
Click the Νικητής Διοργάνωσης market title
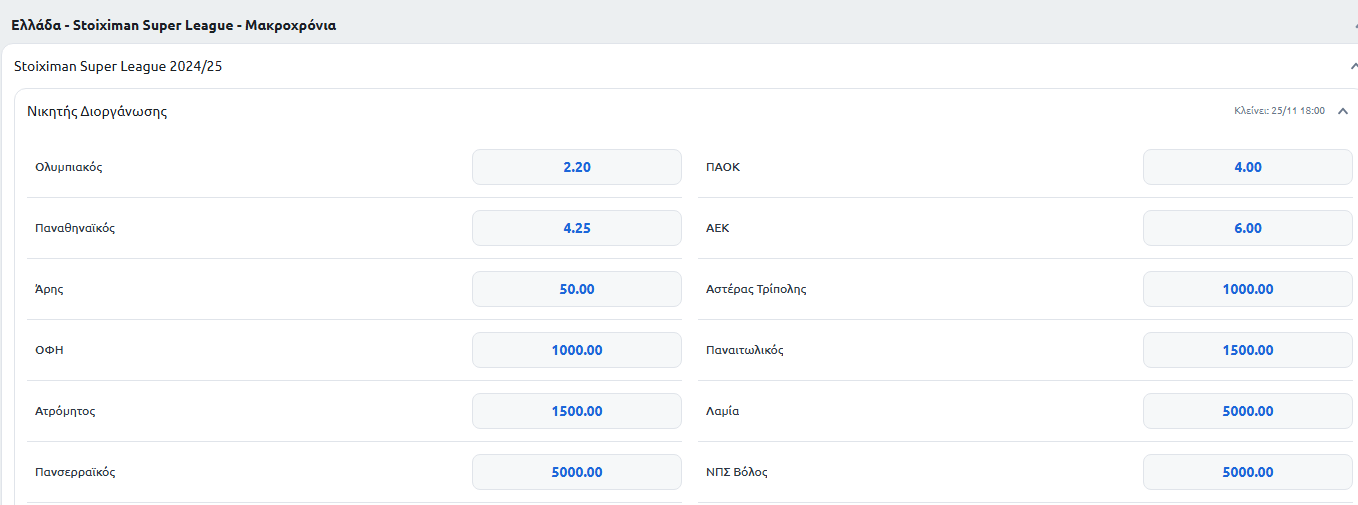pos(97,112)
